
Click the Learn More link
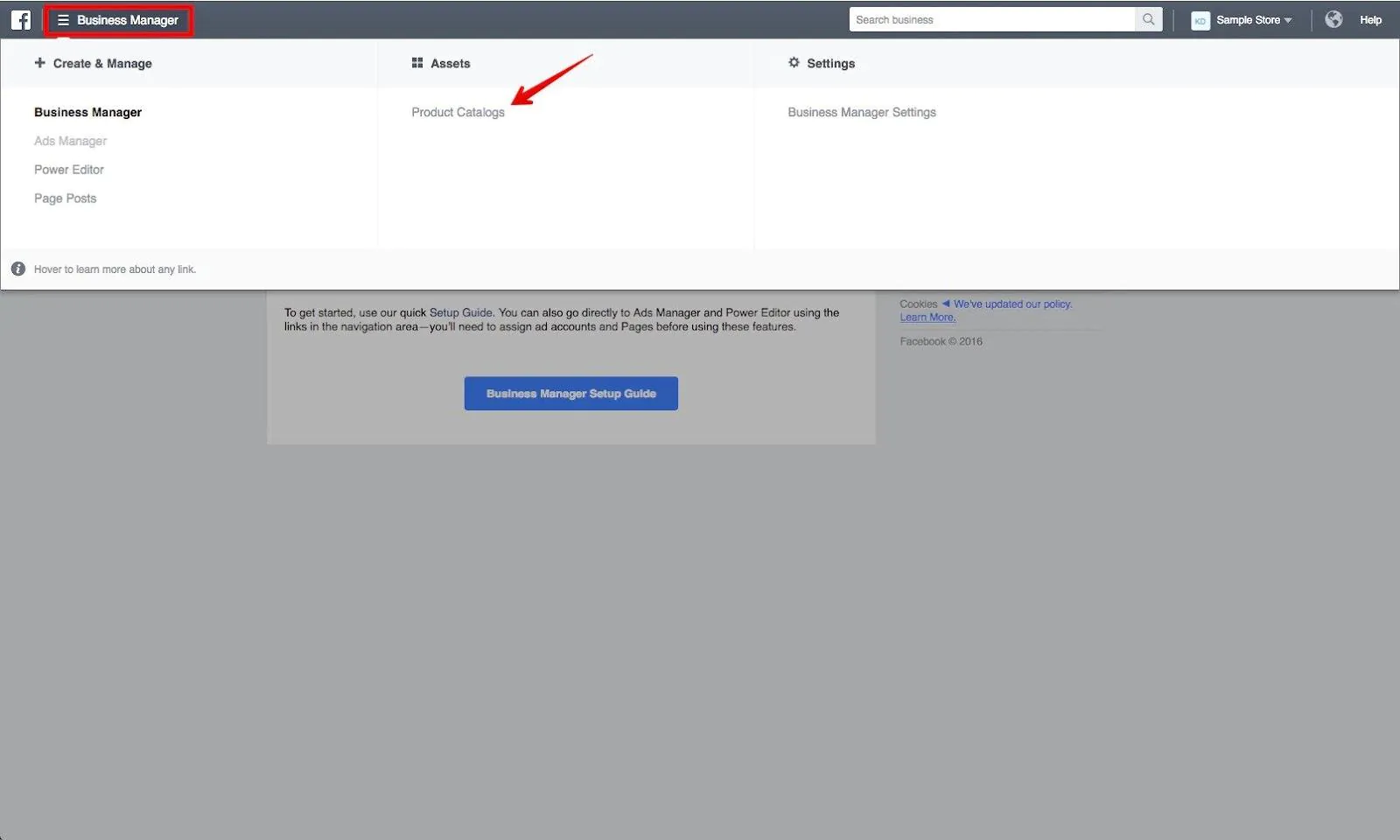click(x=927, y=318)
